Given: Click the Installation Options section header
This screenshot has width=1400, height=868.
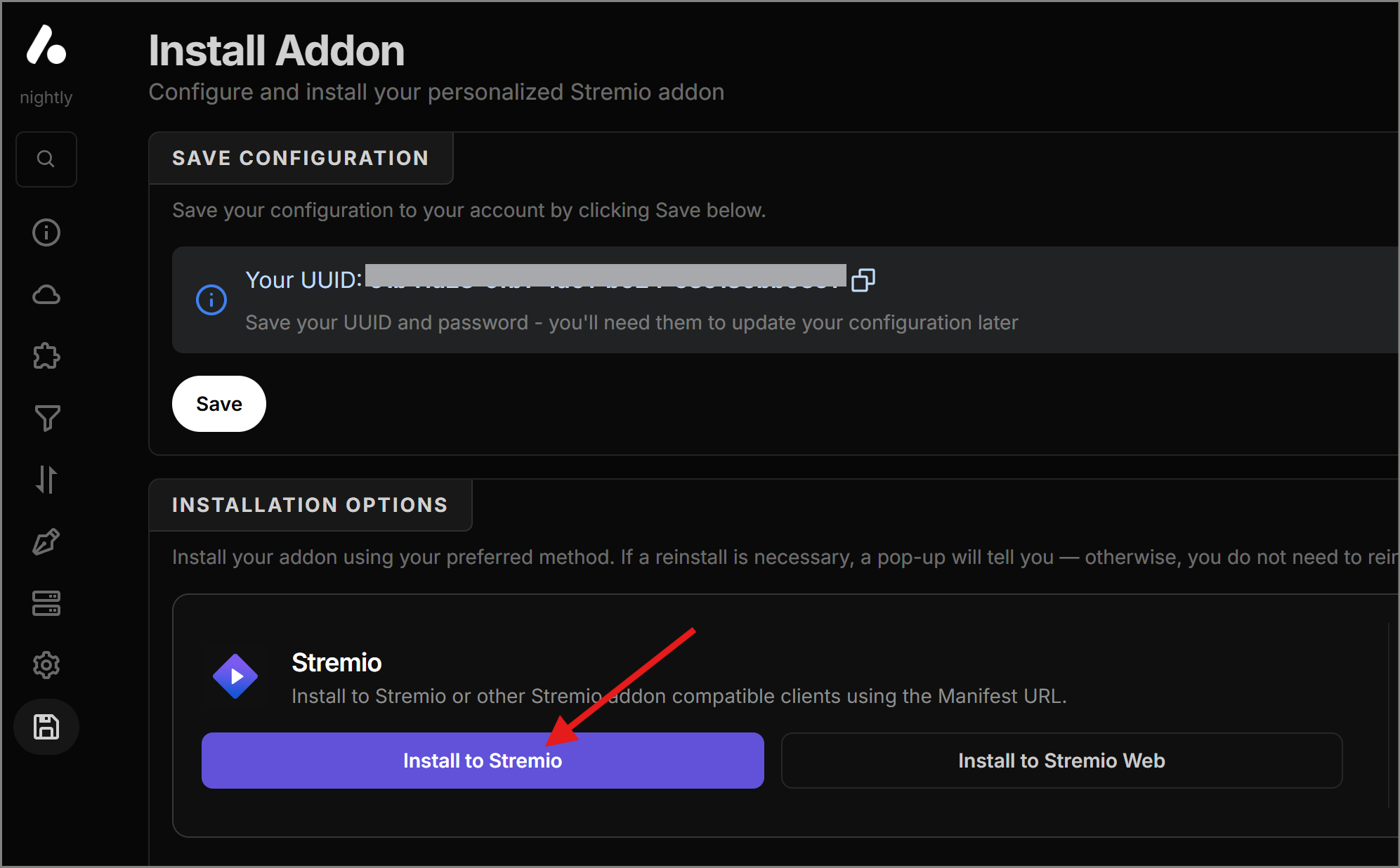Looking at the screenshot, I should (310, 505).
